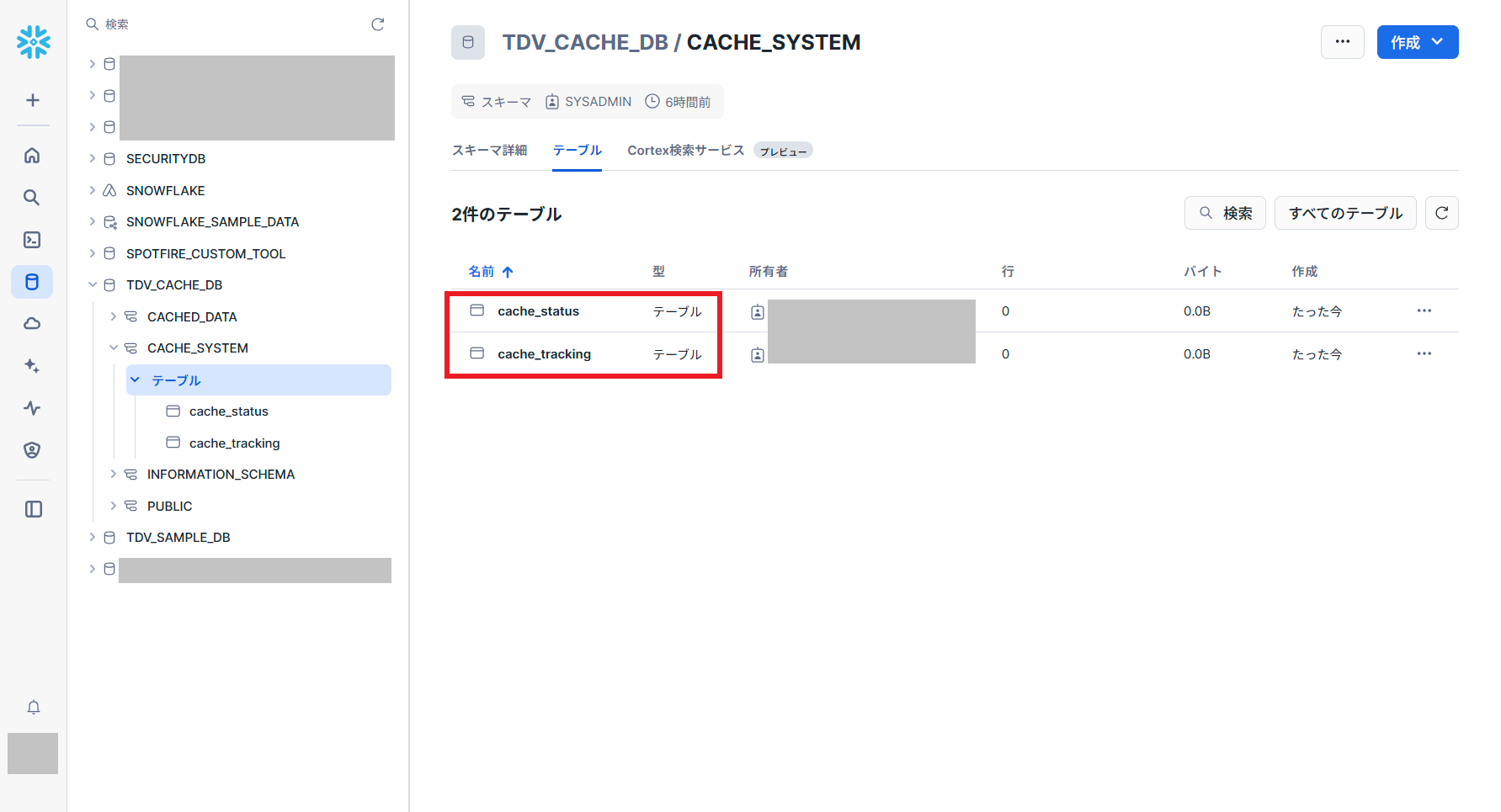This screenshot has height=812, width=1501.
Task: Open the cache_tracking table in the list
Action: click(x=544, y=353)
